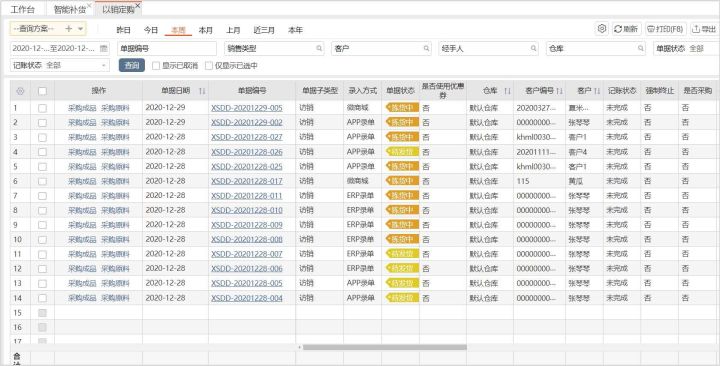This screenshot has height=366, width=720.
Task: Click the magnifier icon in 仓库 filter field
Action: (641, 48)
